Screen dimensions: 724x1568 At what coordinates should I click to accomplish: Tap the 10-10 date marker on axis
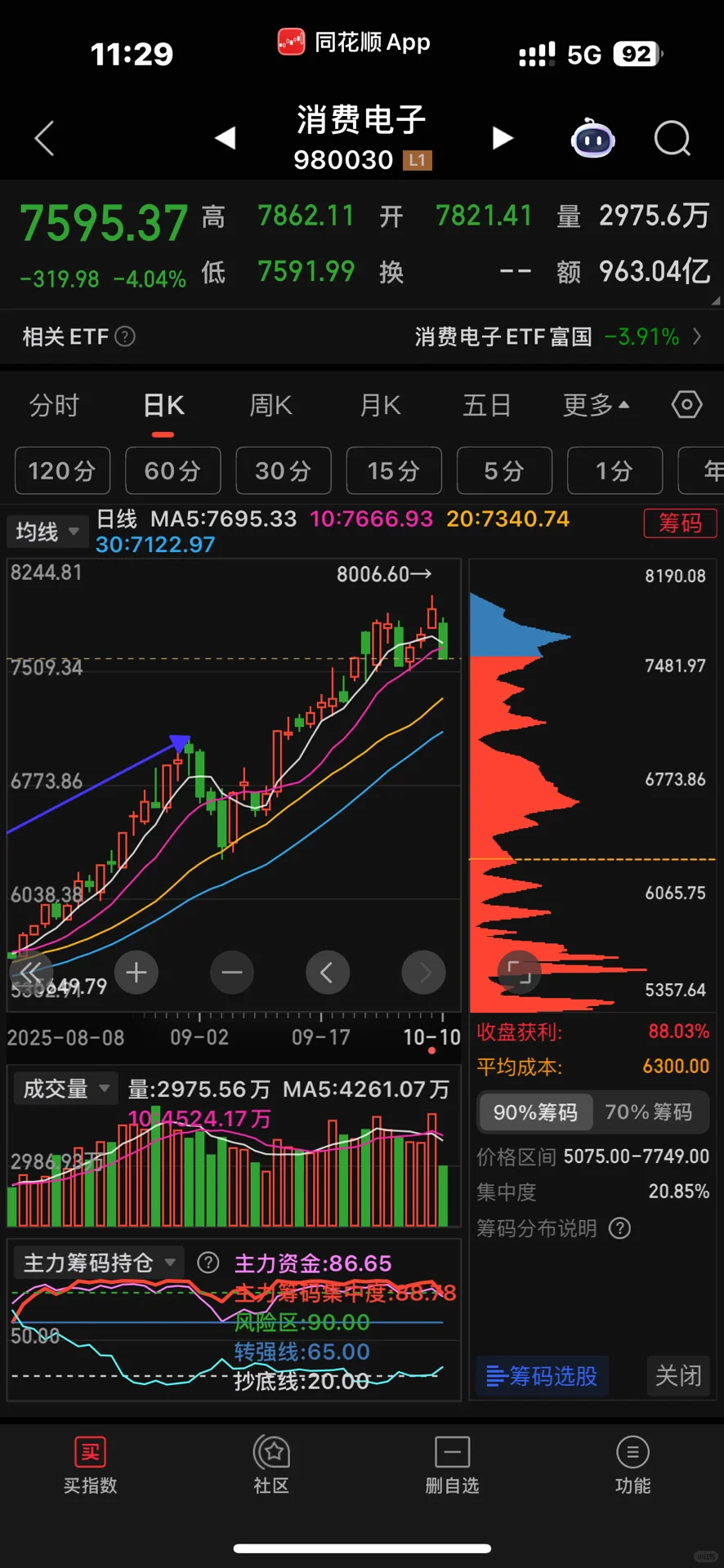point(431,1037)
